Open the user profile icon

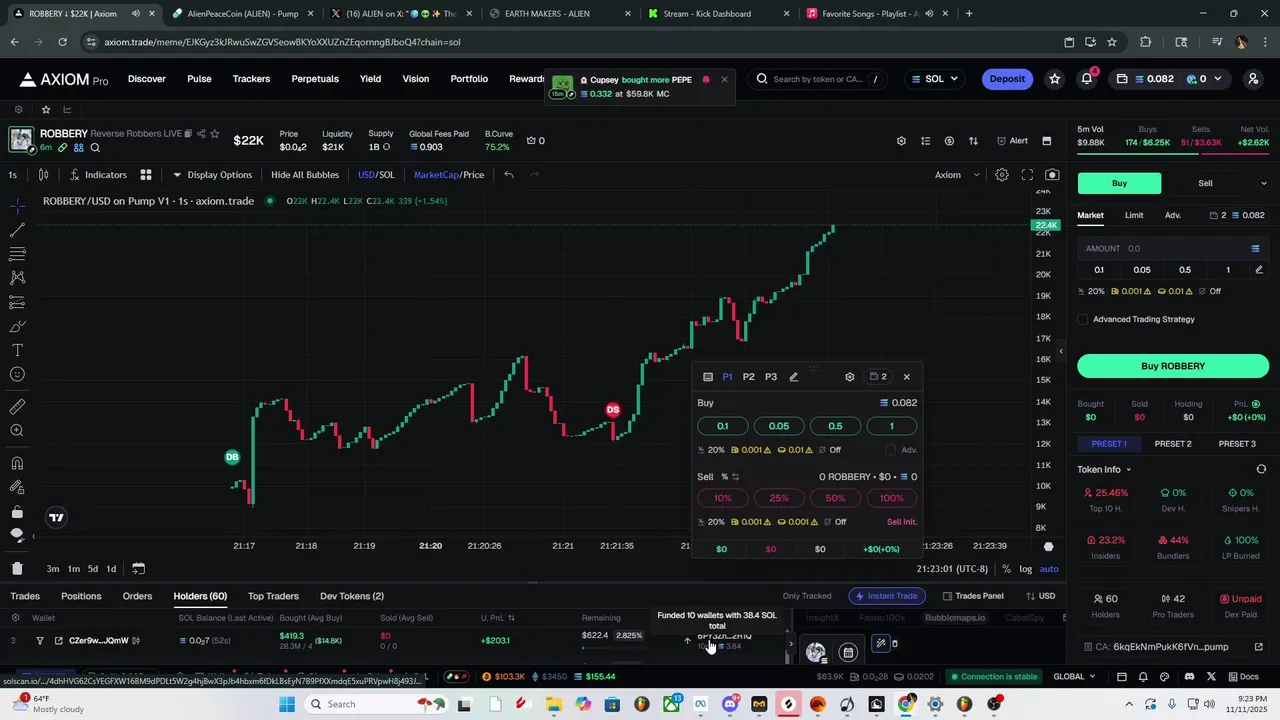(1253, 79)
